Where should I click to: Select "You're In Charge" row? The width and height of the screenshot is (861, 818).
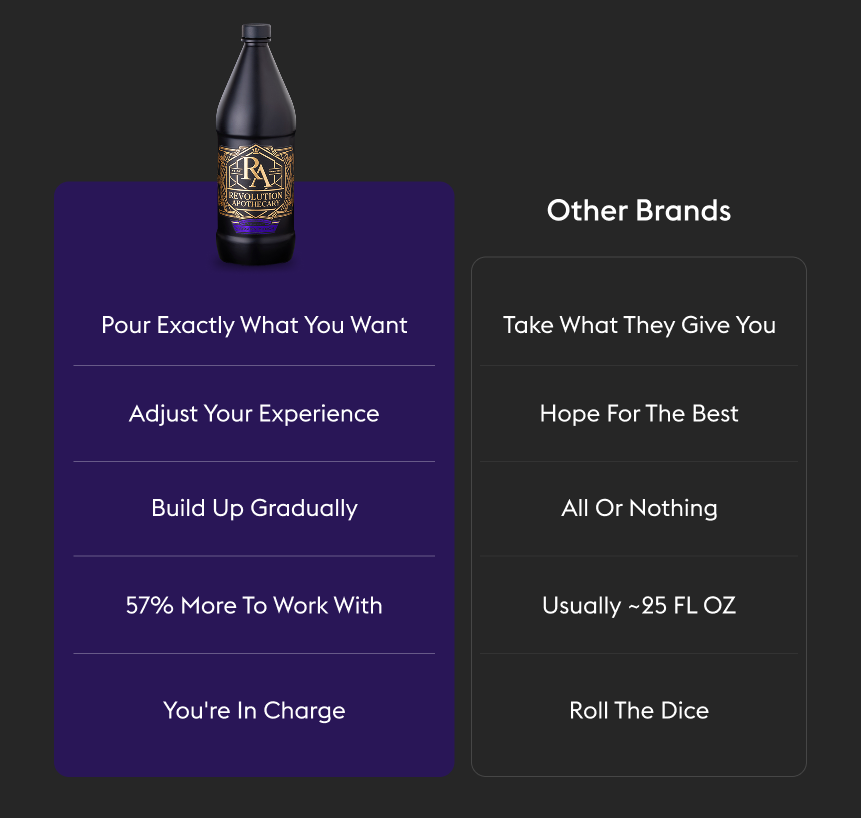254,711
